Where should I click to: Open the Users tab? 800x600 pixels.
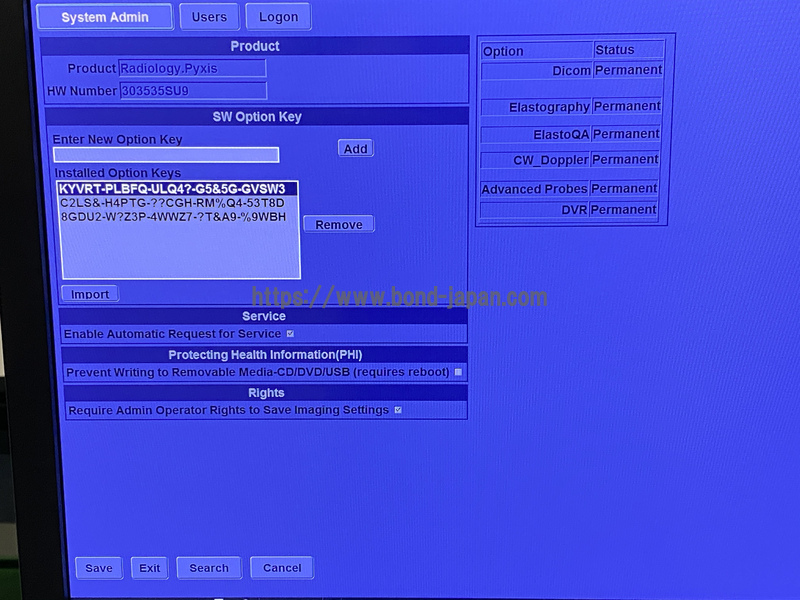(209, 17)
